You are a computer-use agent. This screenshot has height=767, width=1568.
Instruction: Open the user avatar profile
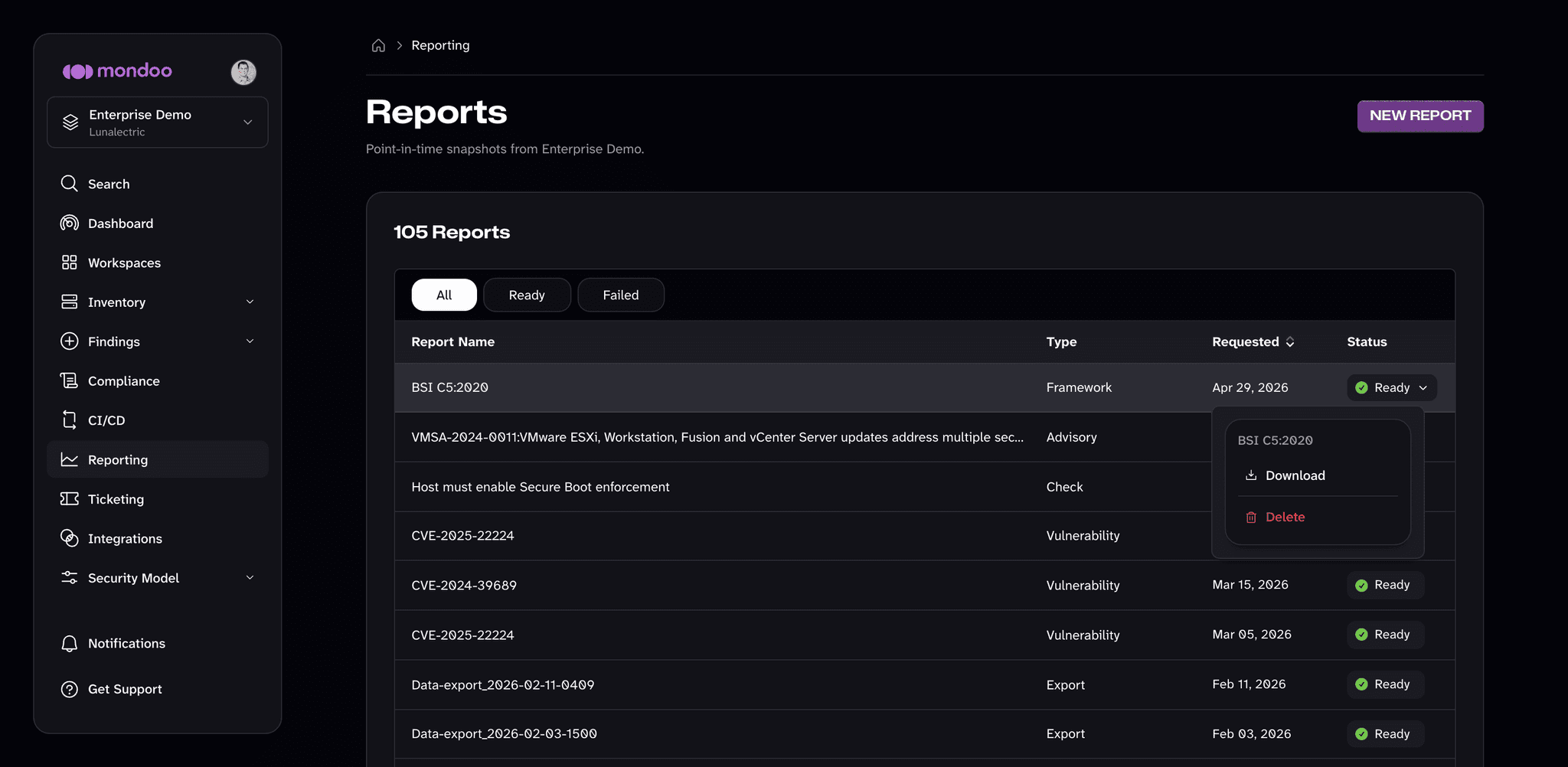[243, 72]
